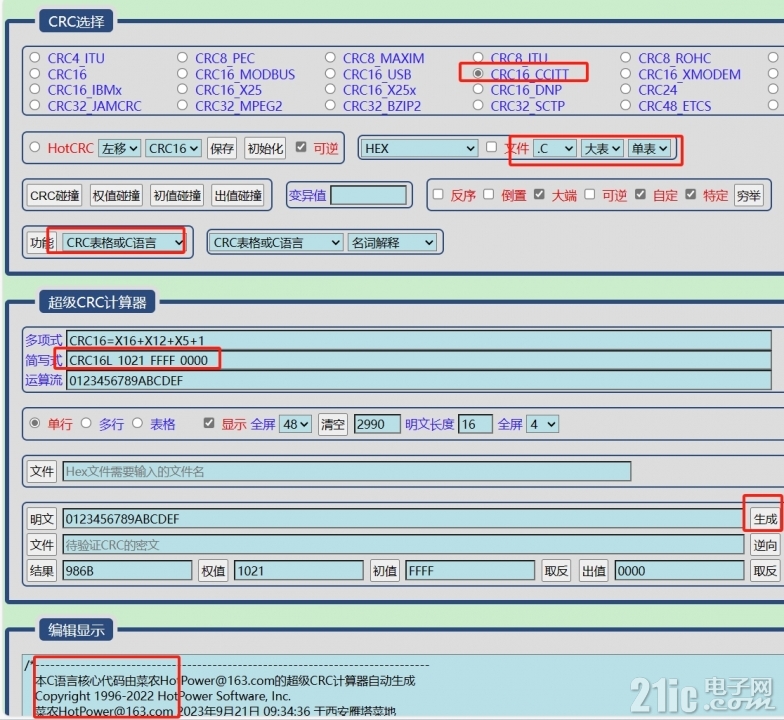This screenshot has width=784, height=720.
Task: Choose the CRC16_IBMx radio option
Action: coord(34,90)
